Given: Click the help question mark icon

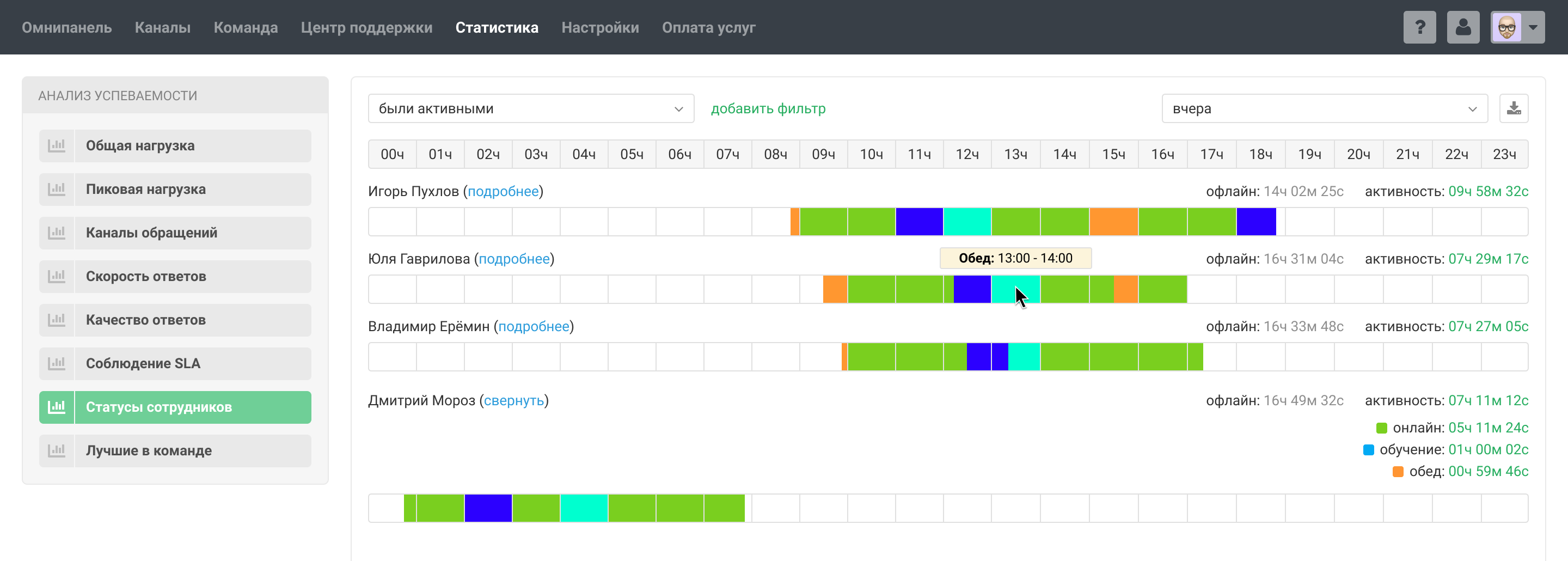Looking at the screenshot, I should (1419, 27).
